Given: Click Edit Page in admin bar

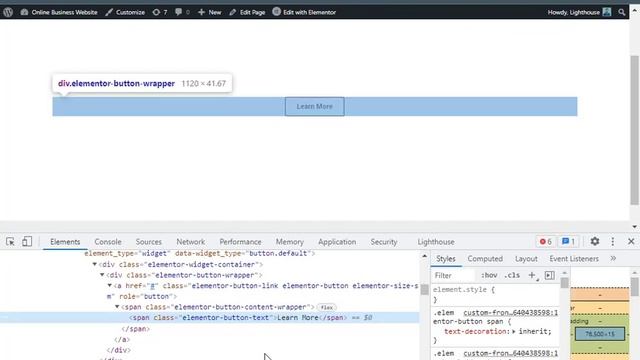Looking at the screenshot, I should 247,12.
